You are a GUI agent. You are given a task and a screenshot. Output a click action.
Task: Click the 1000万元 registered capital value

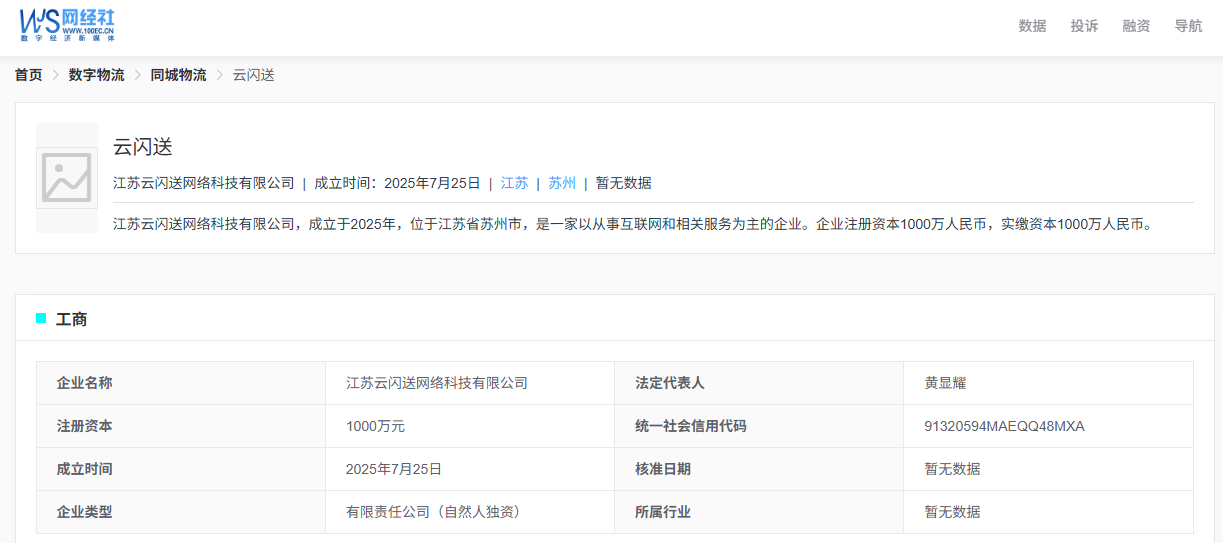[375, 426]
